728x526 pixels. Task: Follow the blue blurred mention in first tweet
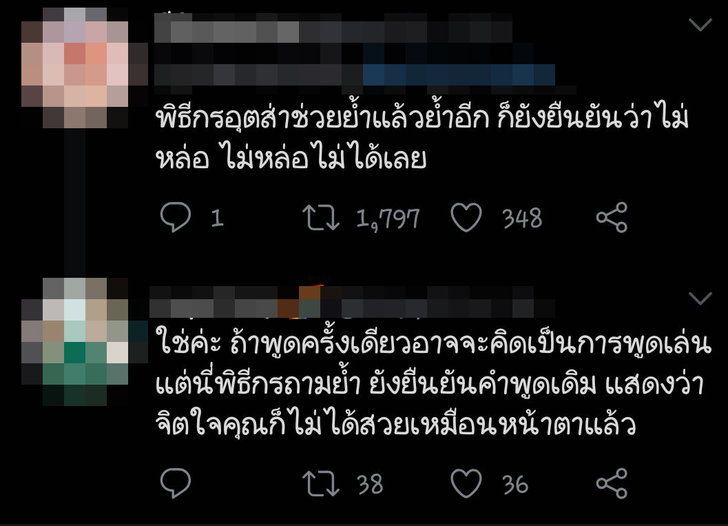click(459, 75)
